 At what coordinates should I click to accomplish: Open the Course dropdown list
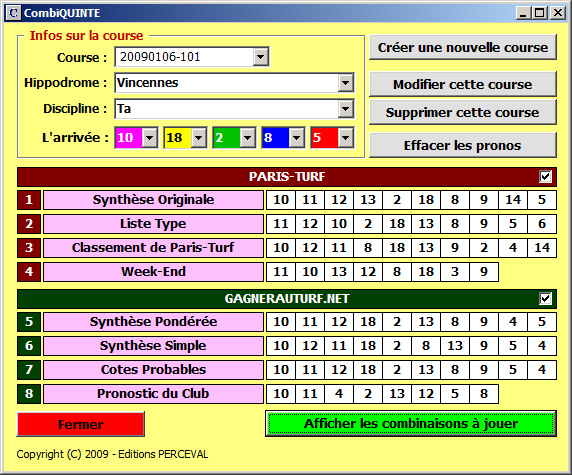(260, 57)
